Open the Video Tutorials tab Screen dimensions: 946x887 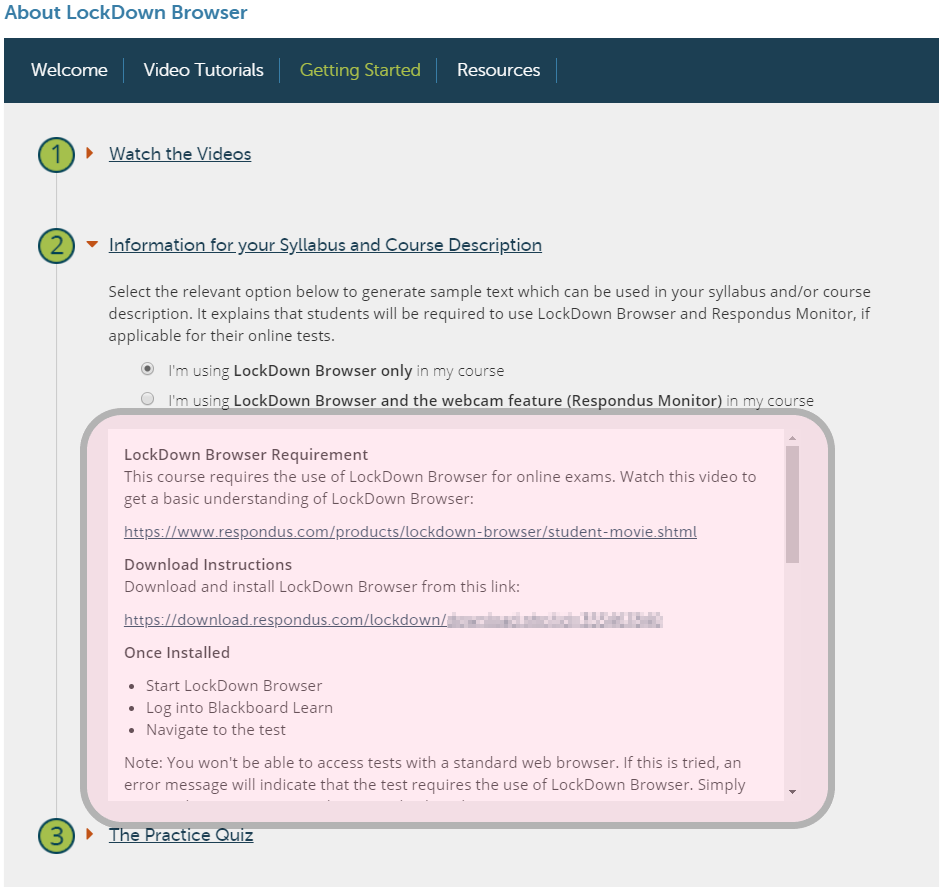point(202,70)
